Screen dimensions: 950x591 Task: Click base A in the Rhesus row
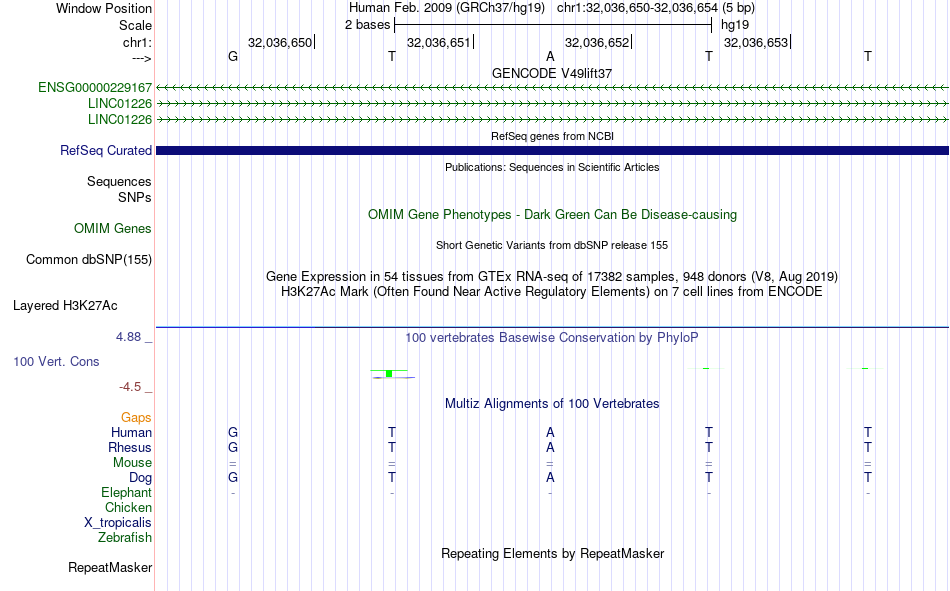(550, 448)
